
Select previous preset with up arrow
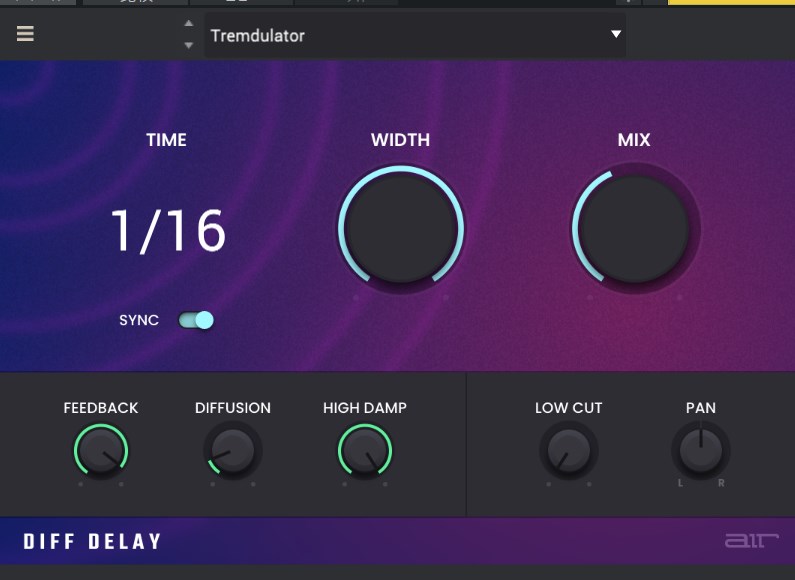coord(189,24)
